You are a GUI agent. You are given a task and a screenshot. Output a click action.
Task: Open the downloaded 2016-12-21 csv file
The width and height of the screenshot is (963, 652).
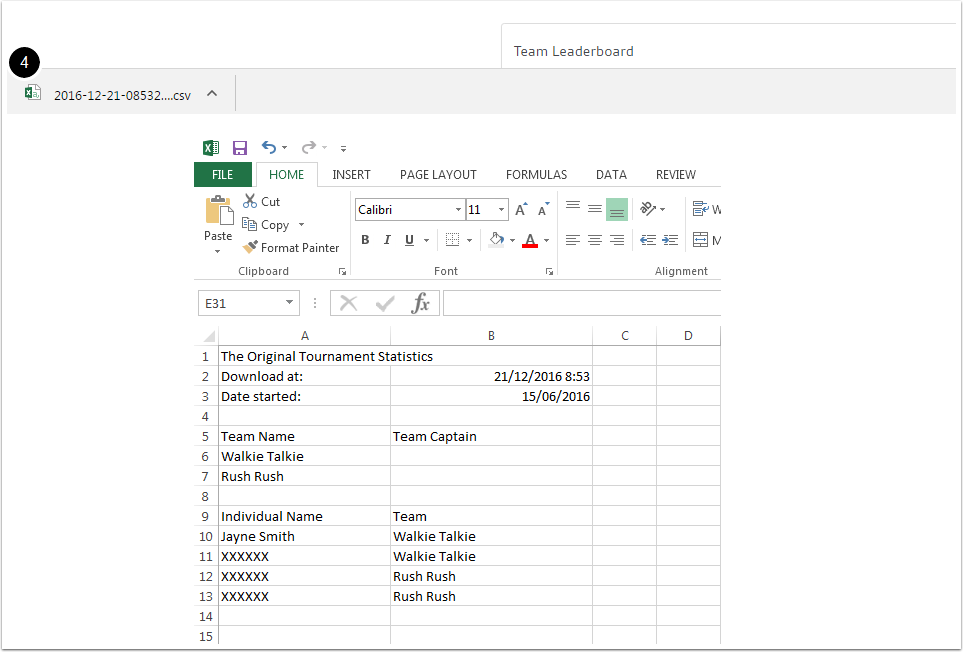coord(122,95)
